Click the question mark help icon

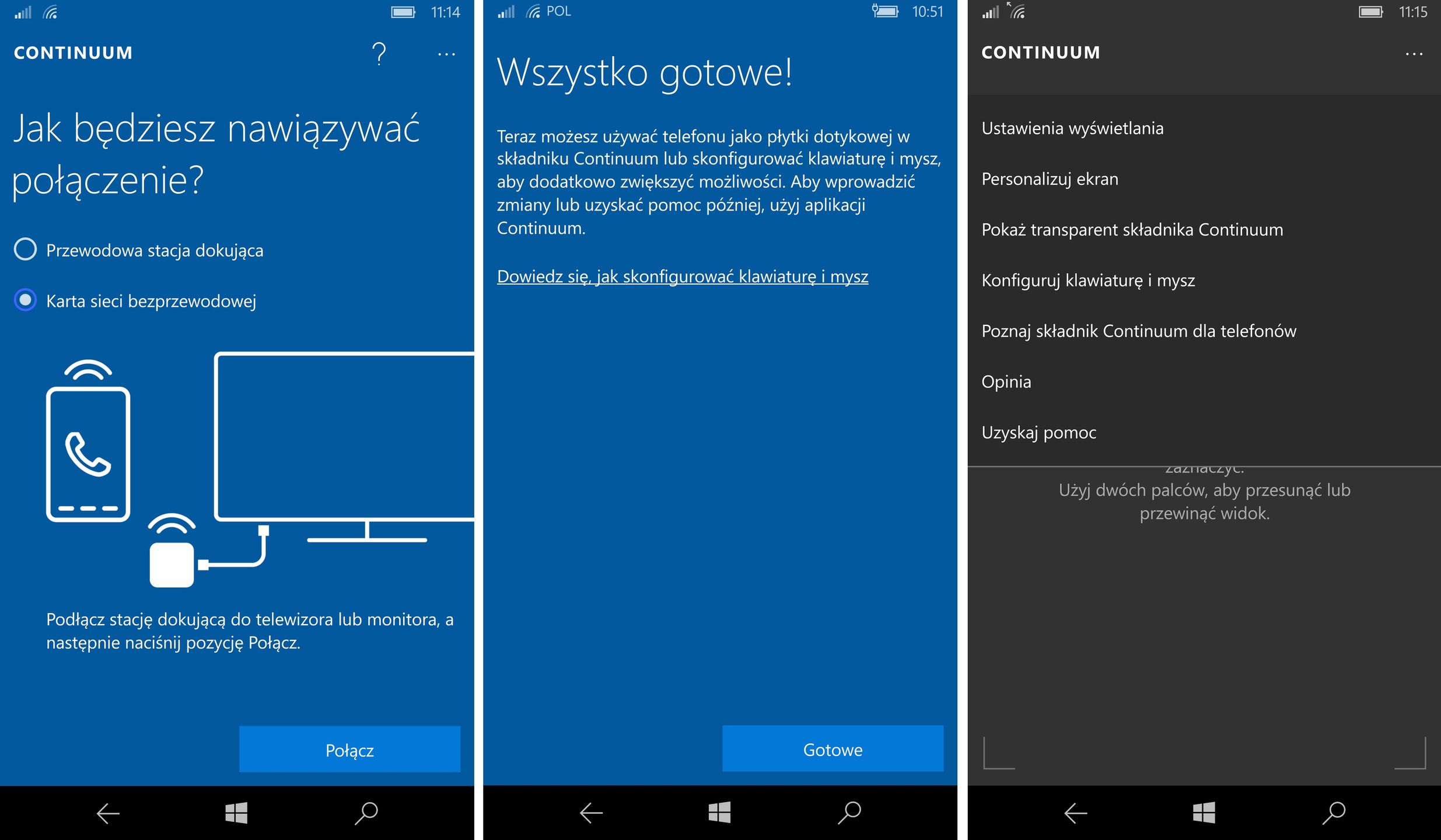(x=379, y=54)
